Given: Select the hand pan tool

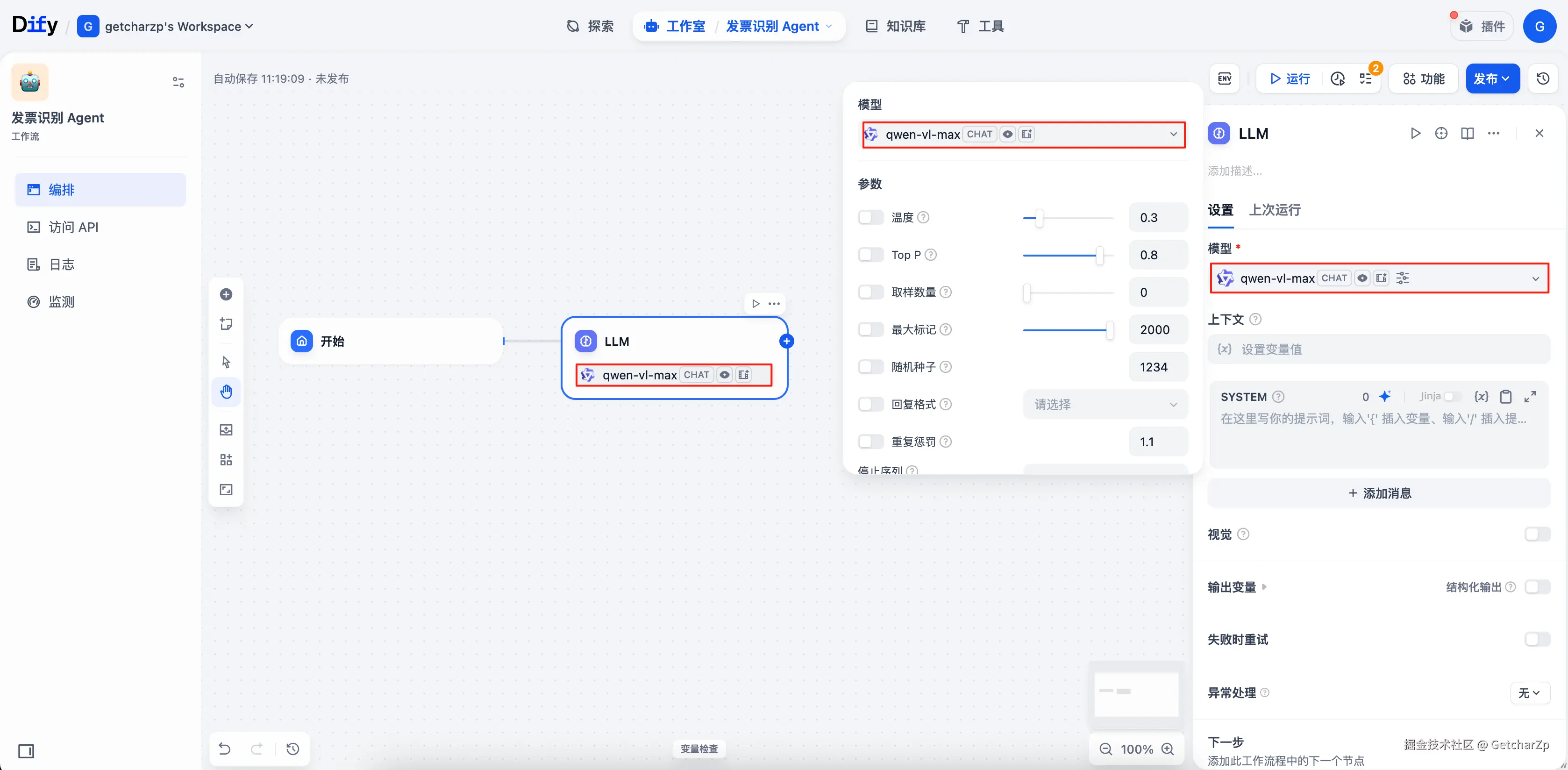Looking at the screenshot, I should [x=226, y=392].
